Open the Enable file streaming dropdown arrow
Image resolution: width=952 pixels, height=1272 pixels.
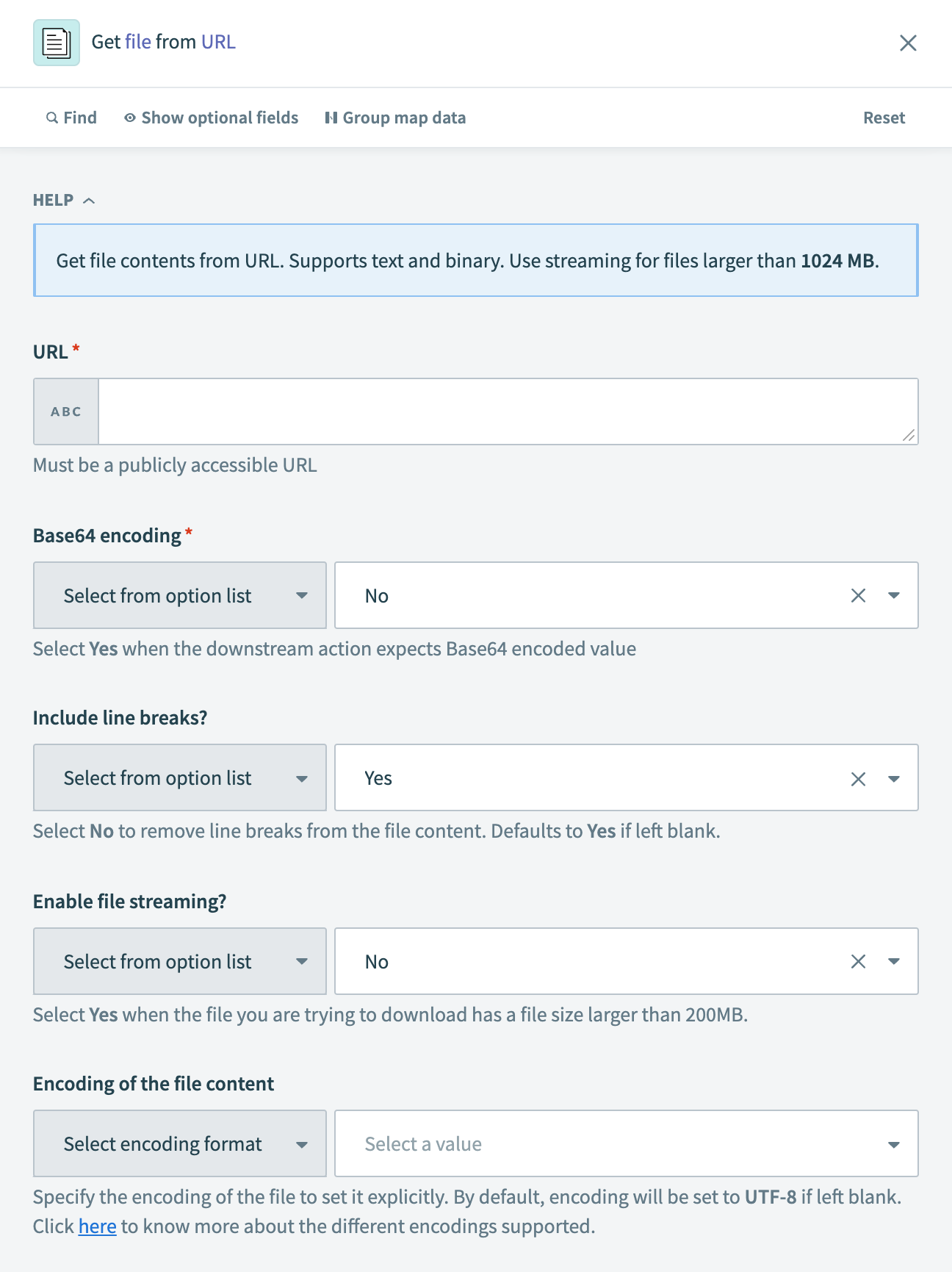coord(894,961)
